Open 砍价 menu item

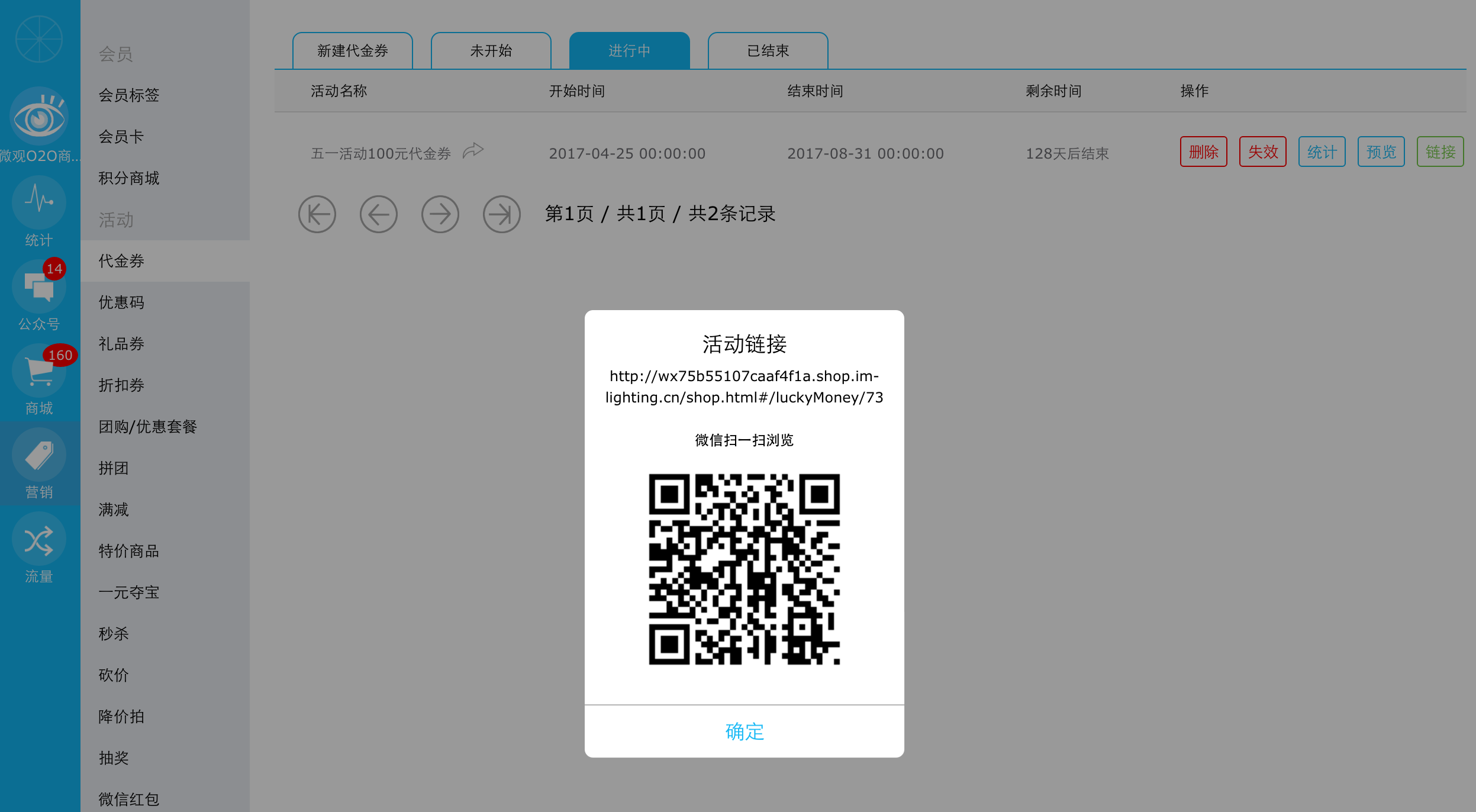(x=165, y=675)
